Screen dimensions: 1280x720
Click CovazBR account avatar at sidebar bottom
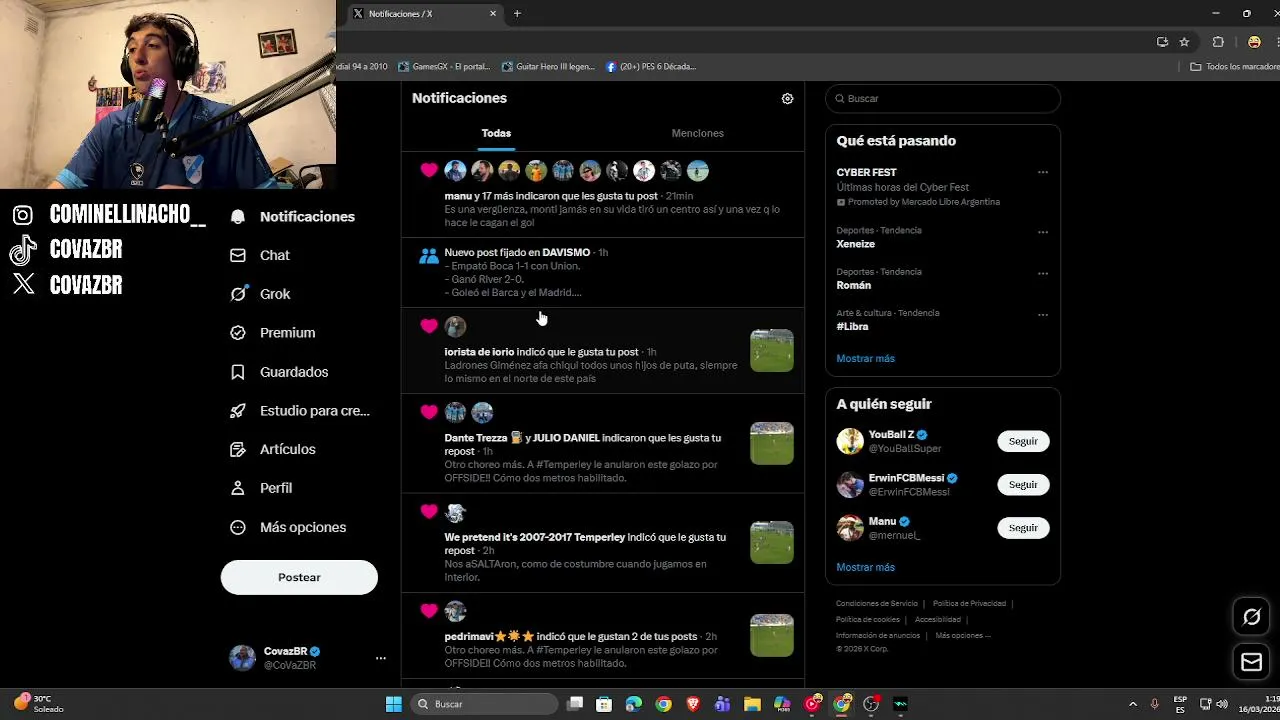click(242, 657)
